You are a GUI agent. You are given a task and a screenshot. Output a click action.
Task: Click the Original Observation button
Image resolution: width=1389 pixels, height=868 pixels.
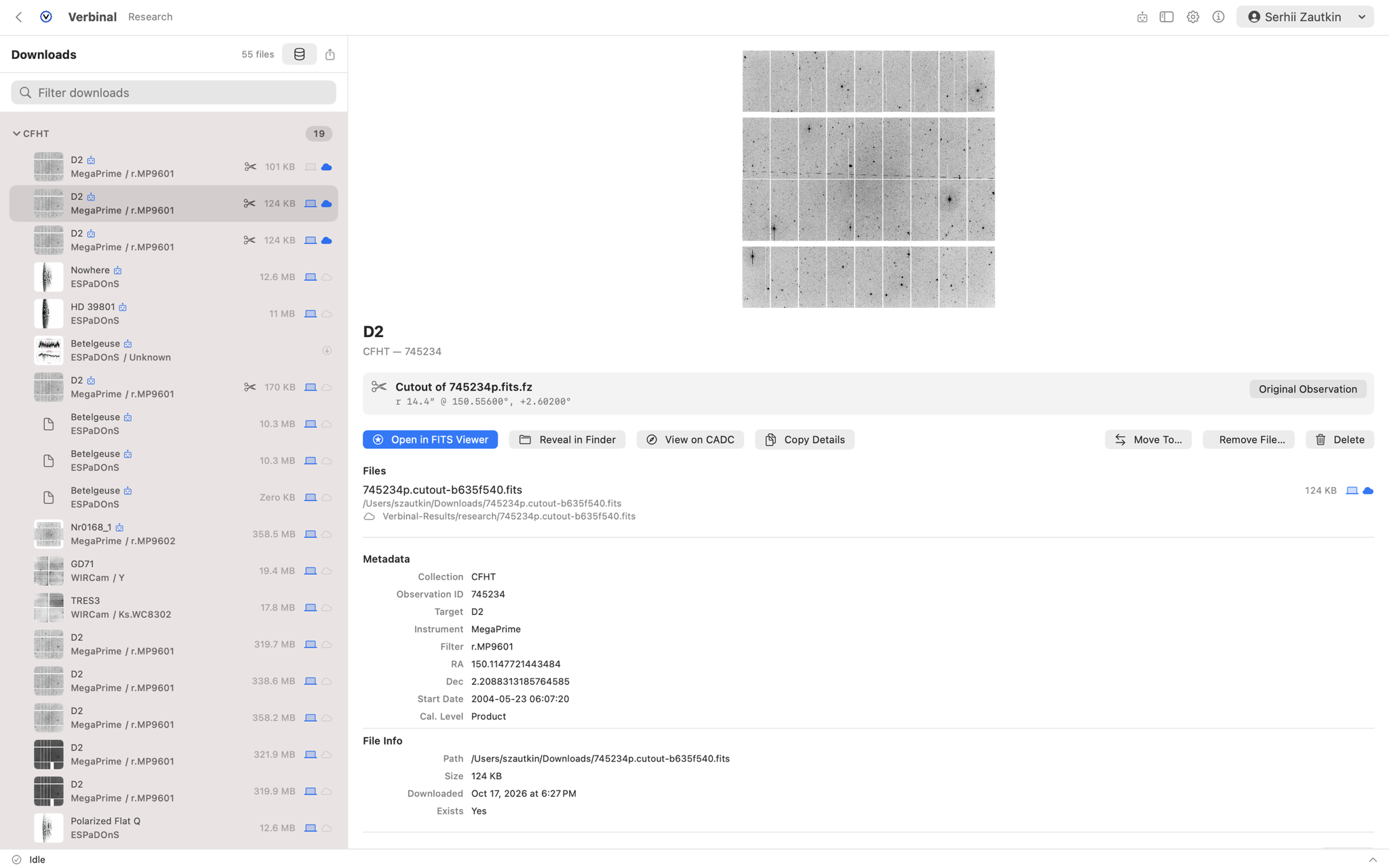1308,389
